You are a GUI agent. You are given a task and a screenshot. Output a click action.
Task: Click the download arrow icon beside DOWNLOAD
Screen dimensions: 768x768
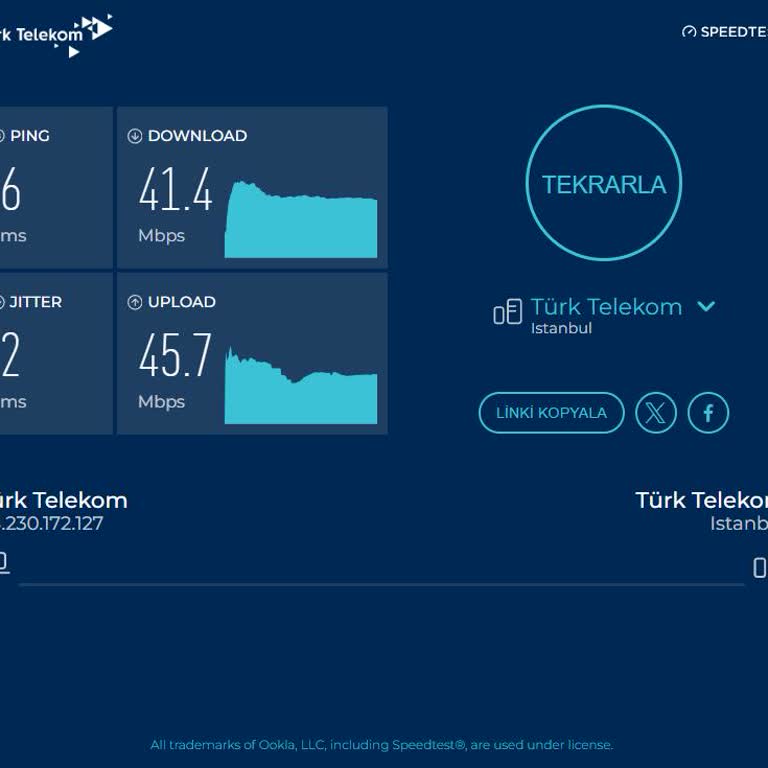pos(135,136)
